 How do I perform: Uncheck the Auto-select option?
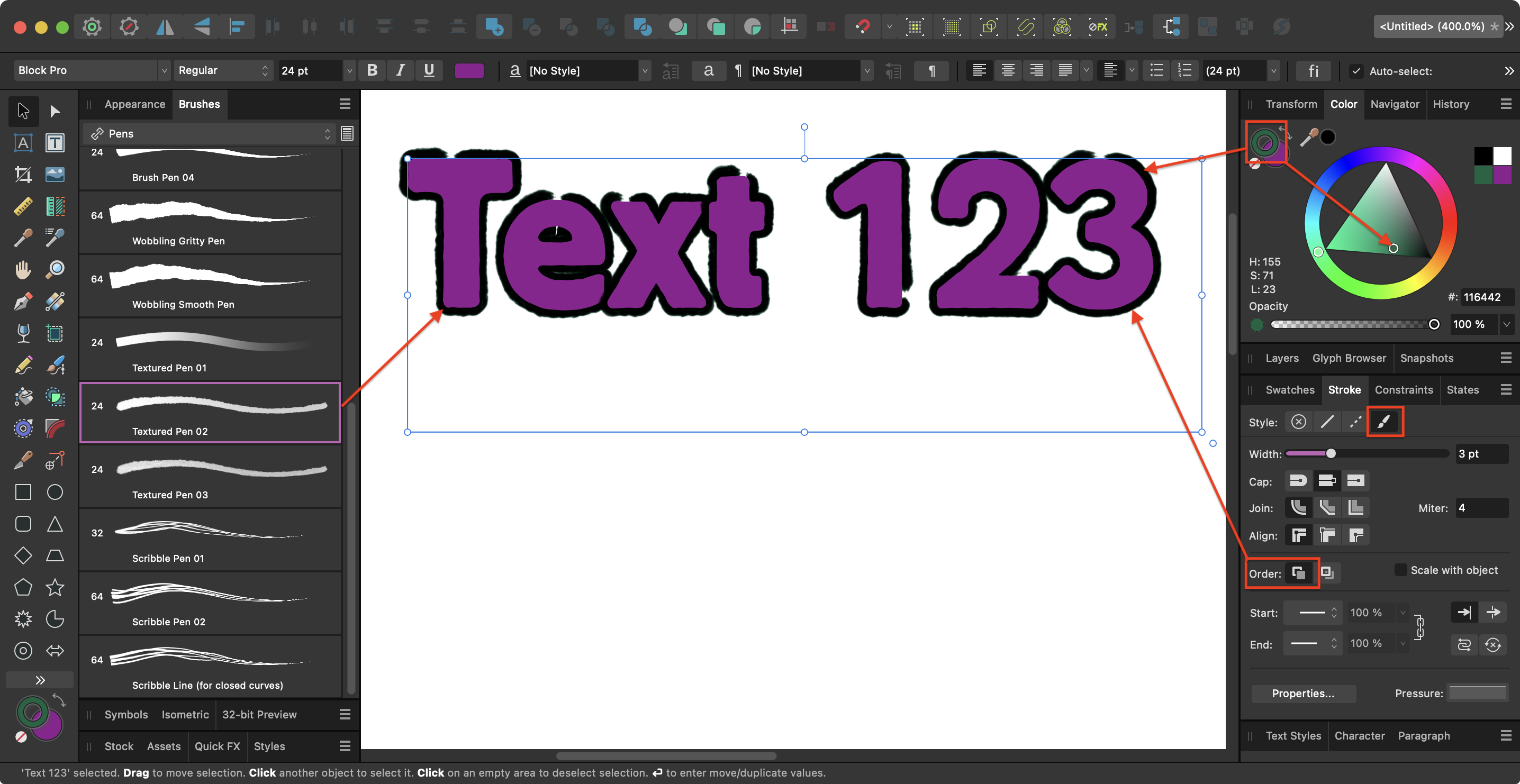[x=1356, y=71]
